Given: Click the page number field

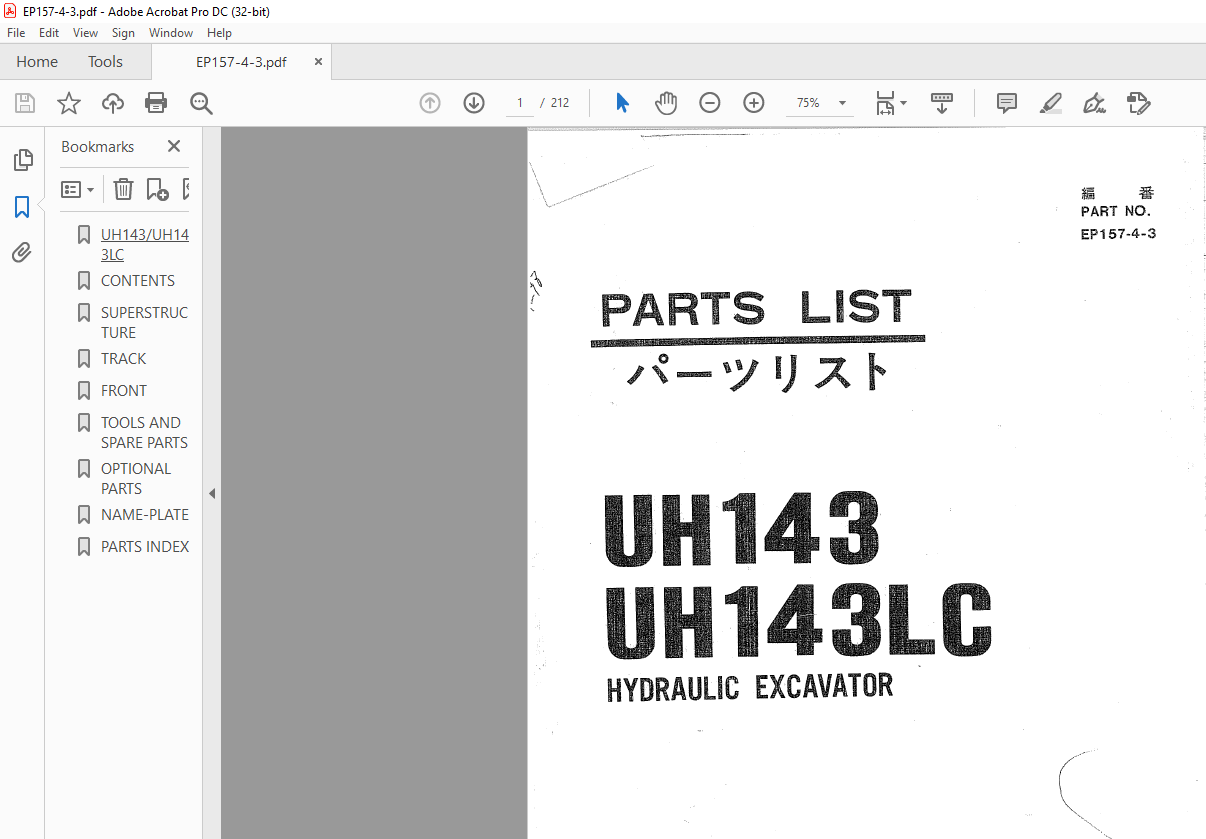Looking at the screenshot, I should click(x=520, y=103).
